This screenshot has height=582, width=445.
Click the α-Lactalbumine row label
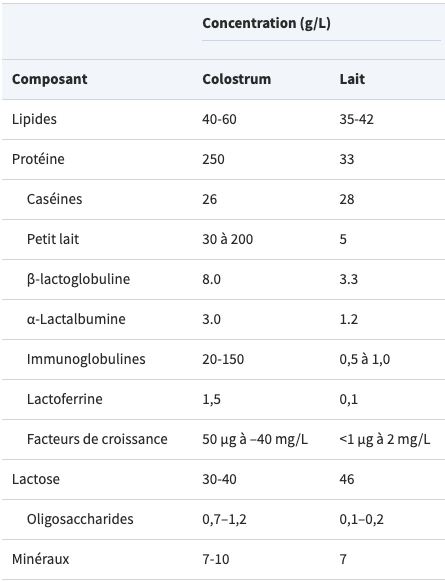[x=76, y=319]
